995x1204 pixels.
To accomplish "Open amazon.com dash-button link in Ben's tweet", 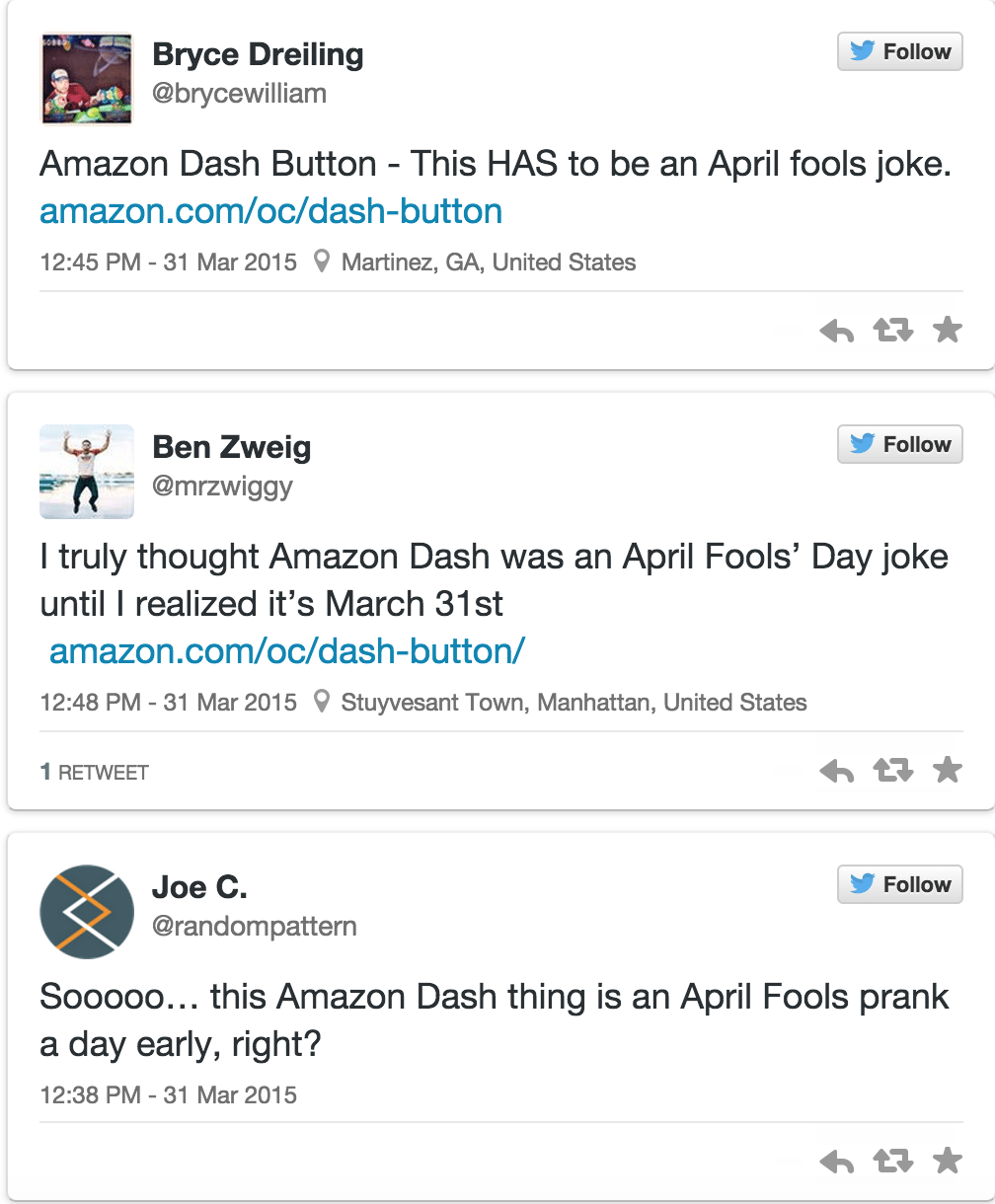I will [287, 651].
